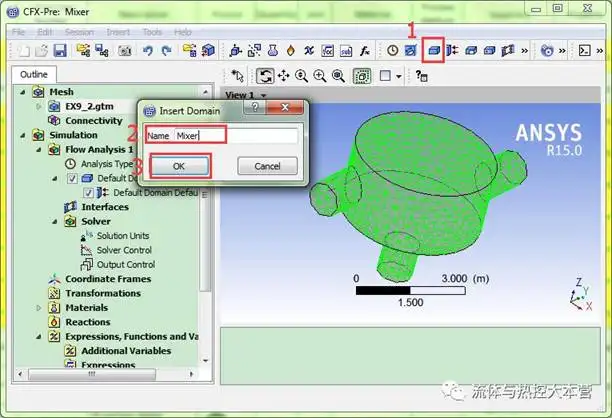Click the selection pointer tool icon
Image resolution: width=612 pixels, height=418 pixels.
pyautogui.click(x=237, y=76)
